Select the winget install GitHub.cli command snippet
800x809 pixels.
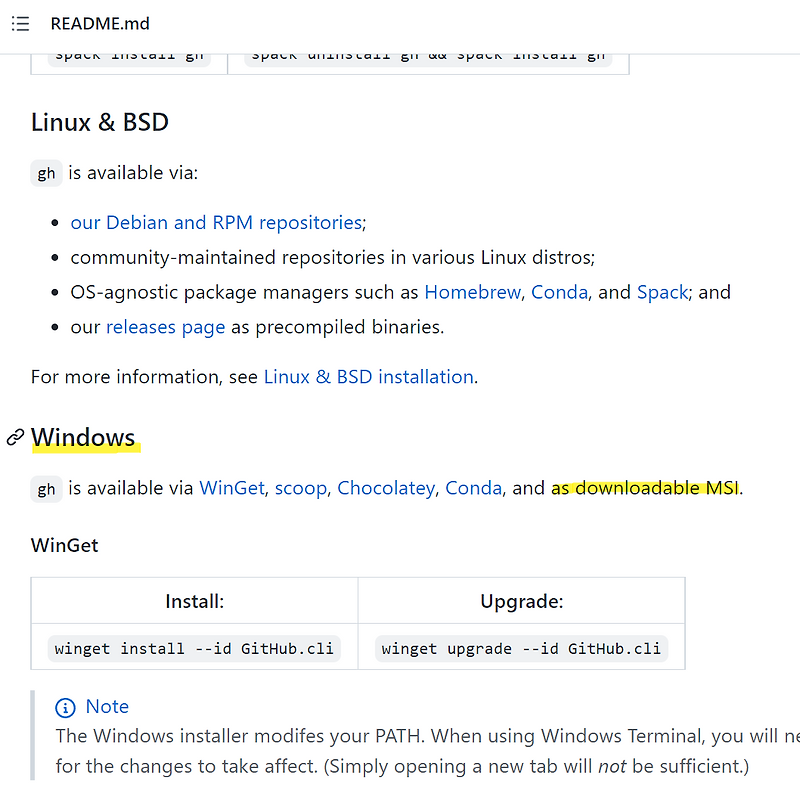(x=194, y=648)
